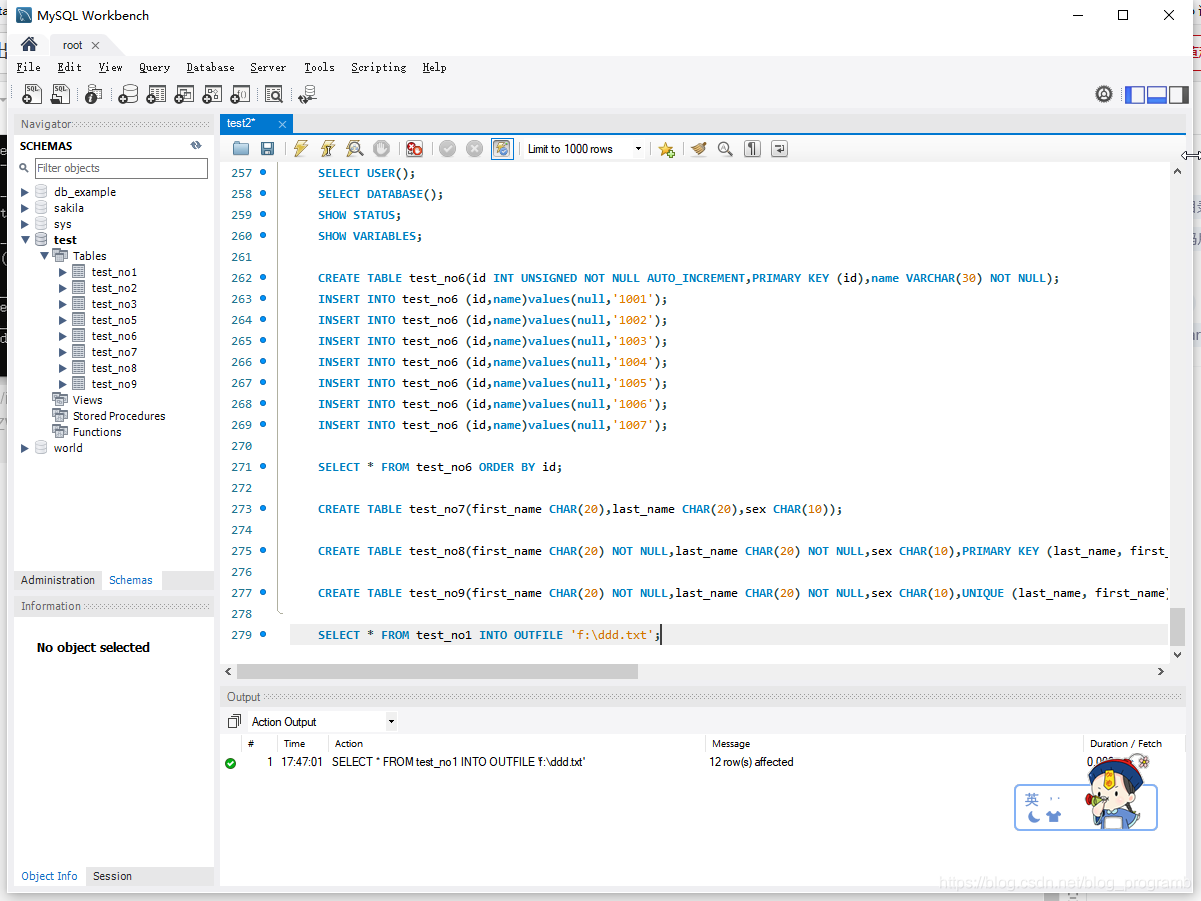Toggle the left sidebar panel visibility
The height and width of the screenshot is (901, 1201).
pos(1135,95)
